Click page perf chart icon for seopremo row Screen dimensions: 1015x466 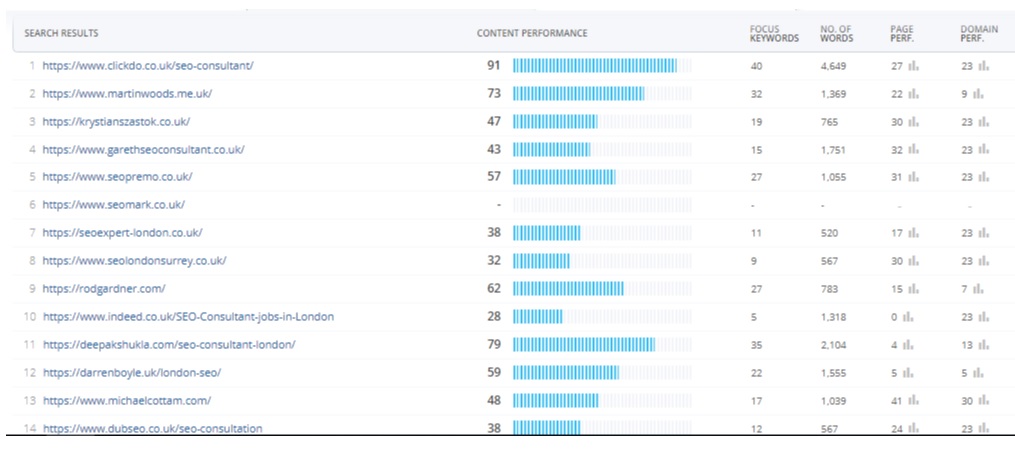coord(913,177)
